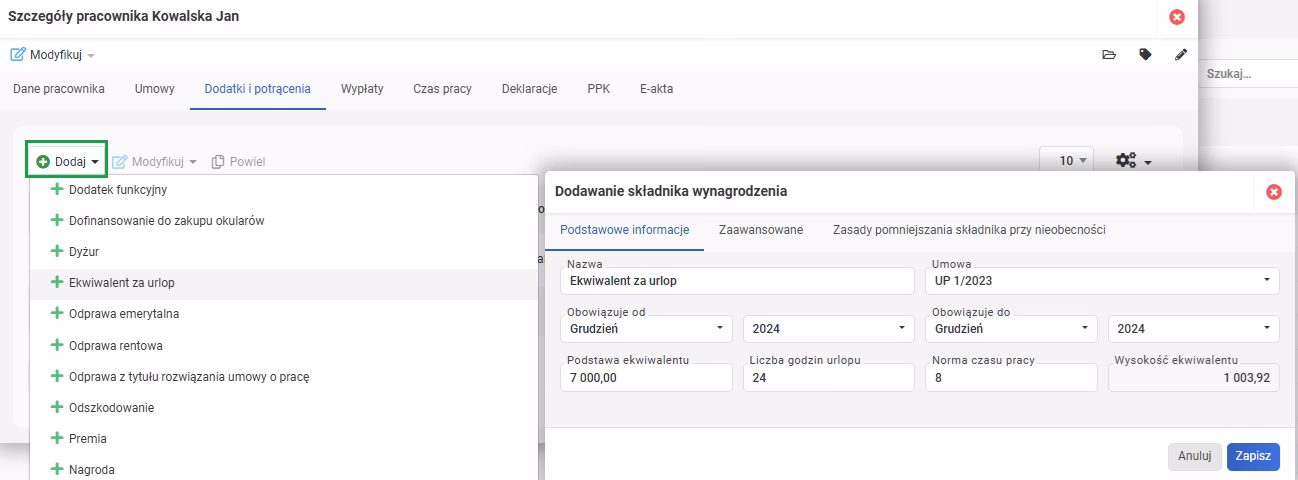Select the Dodatki i potrącenia tab
Viewport: 1298px width, 480px height.
(258, 89)
